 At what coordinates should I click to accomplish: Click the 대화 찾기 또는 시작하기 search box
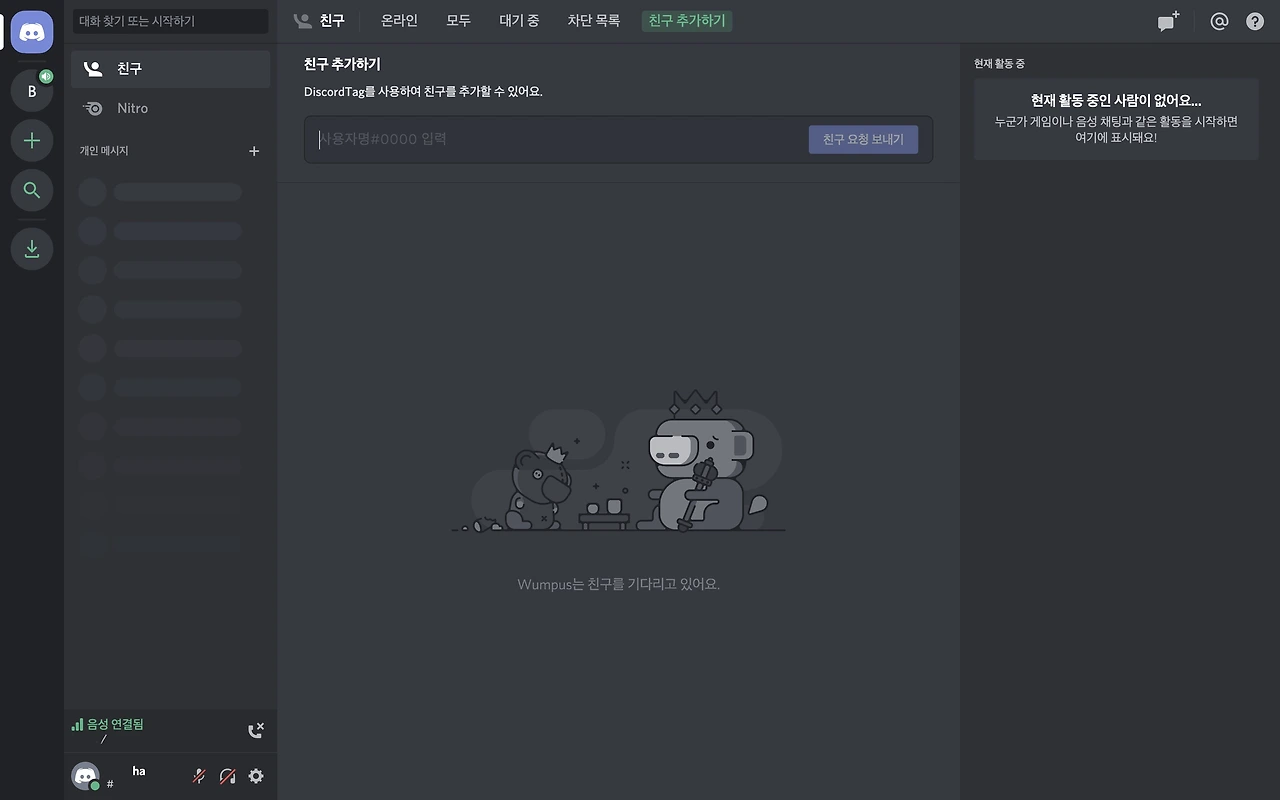click(171, 21)
